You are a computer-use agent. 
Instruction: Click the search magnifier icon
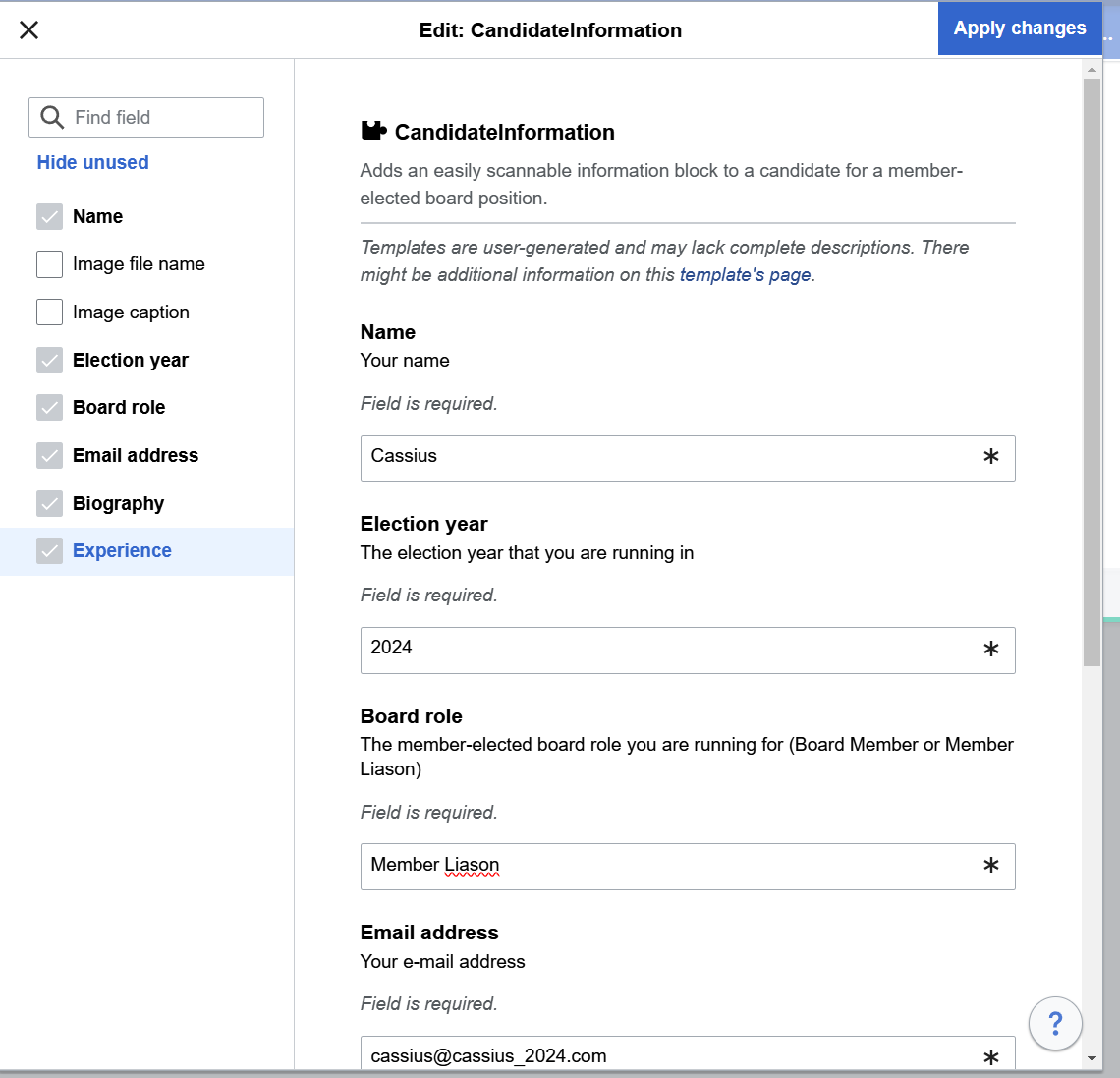(x=52, y=117)
